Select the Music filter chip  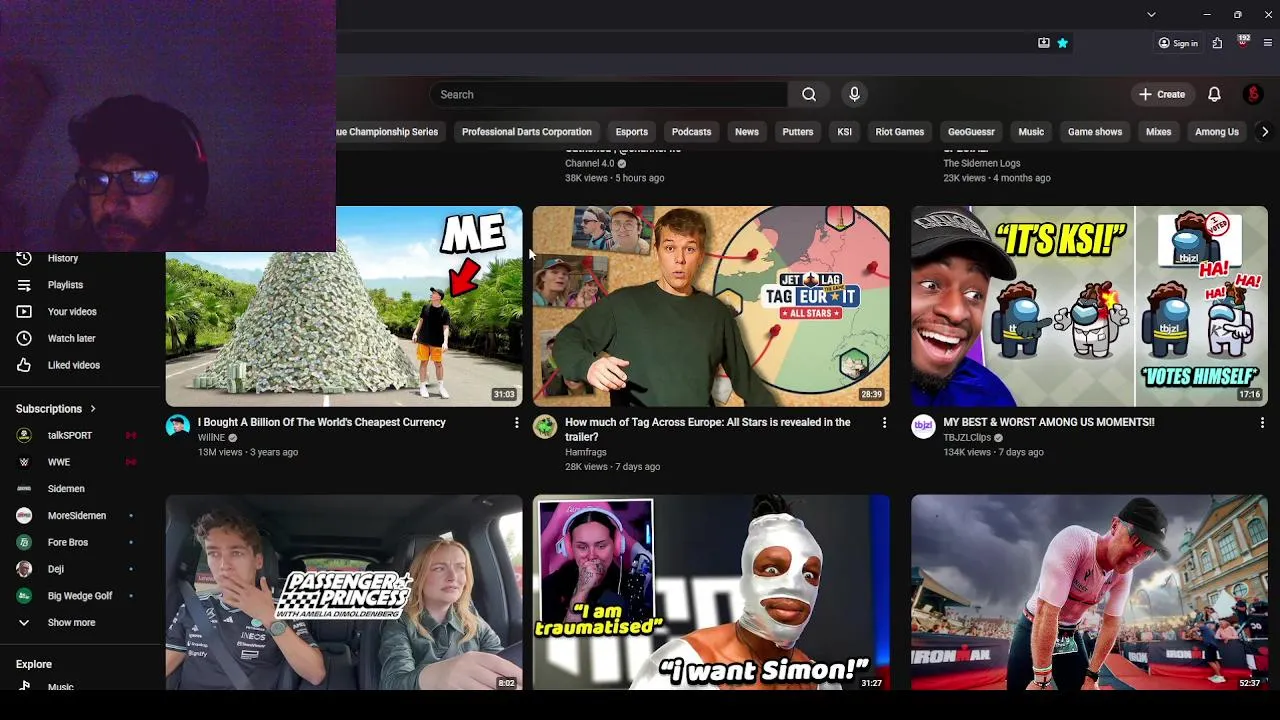(1031, 132)
